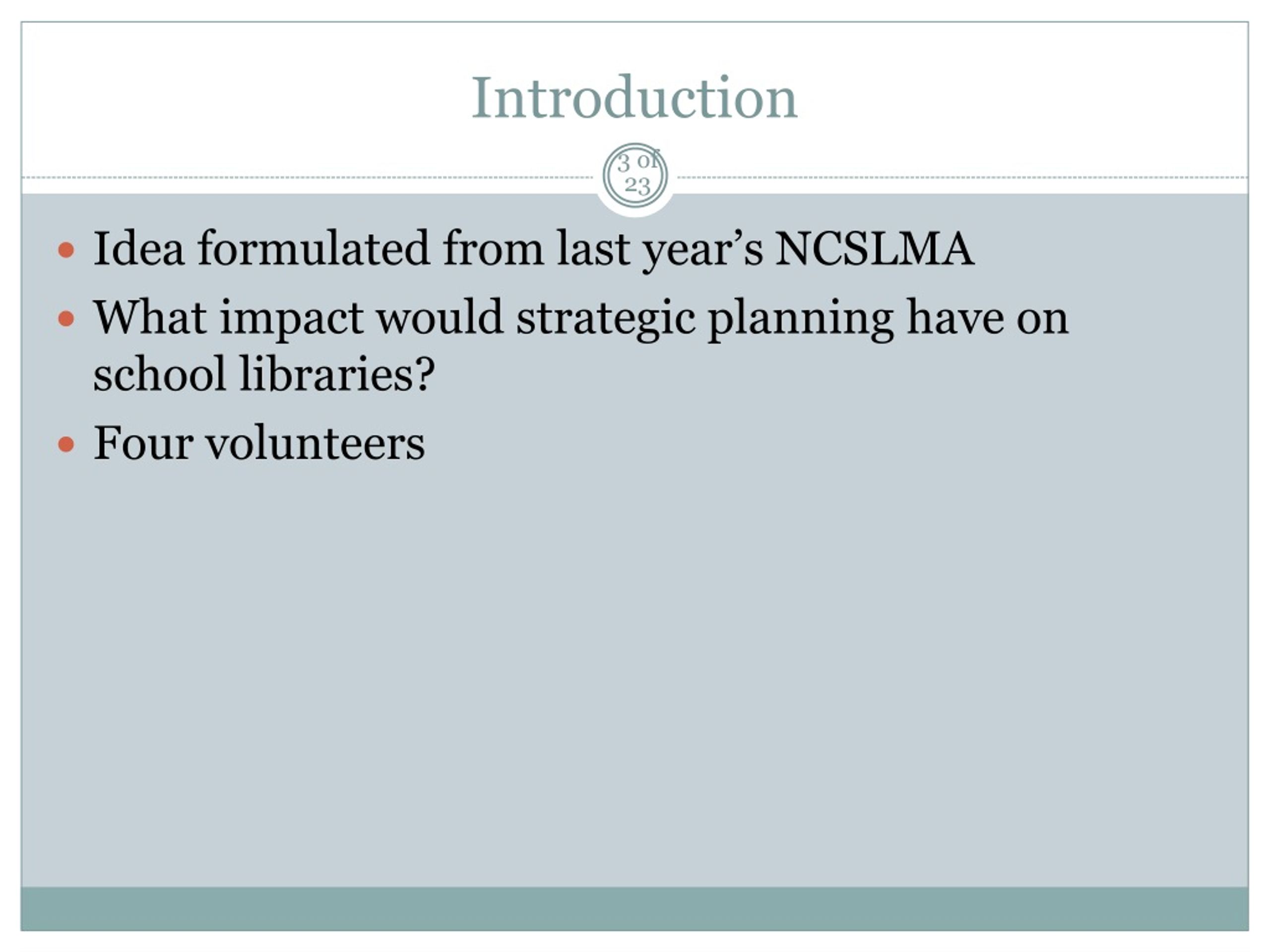Click the dashed divider line right of badge
Screen dimensions: 1270x952
tap(963, 178)
